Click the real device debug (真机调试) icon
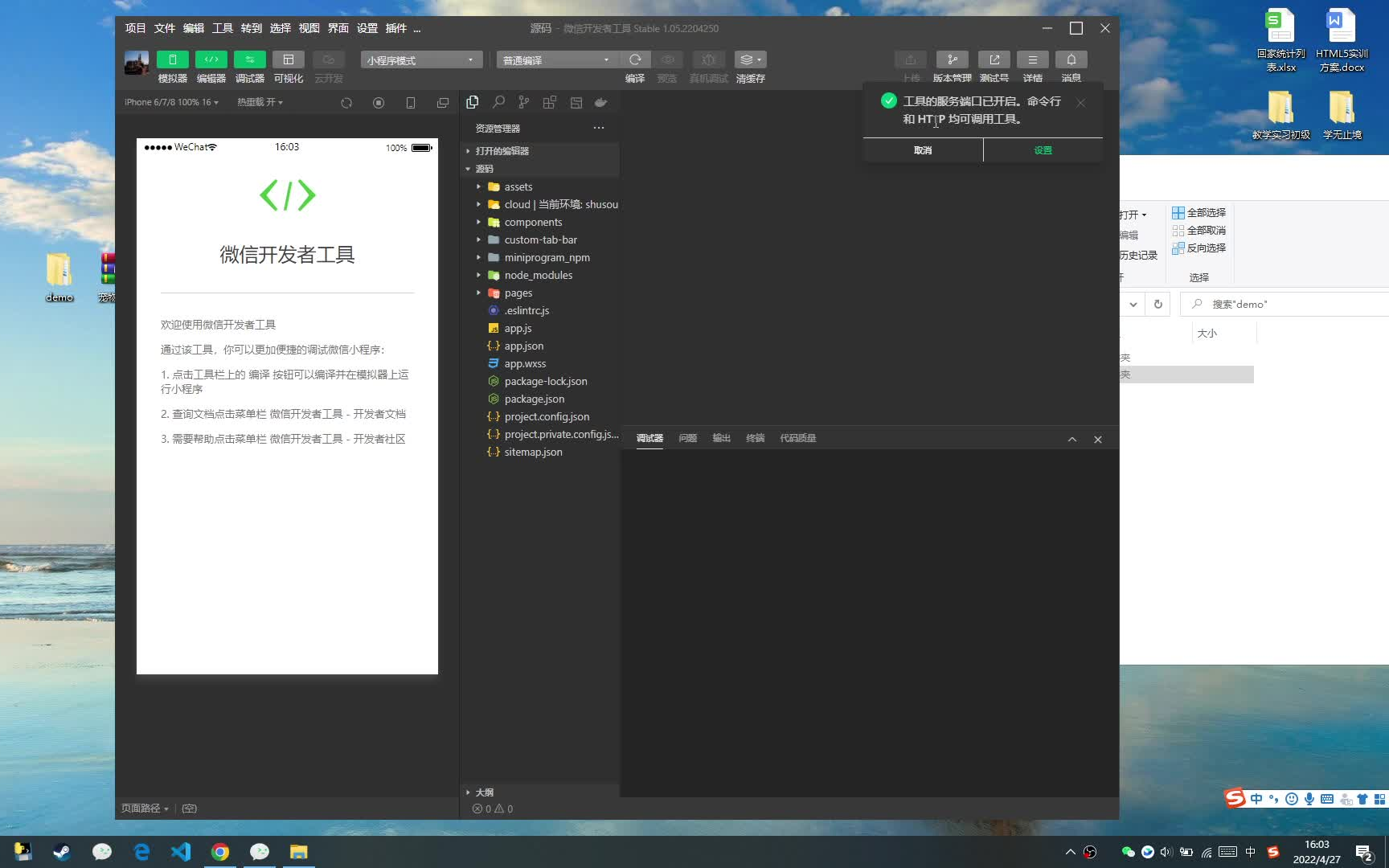Image resolution: width=1389 pixels, height=868 pixels. tap(708, 59)
